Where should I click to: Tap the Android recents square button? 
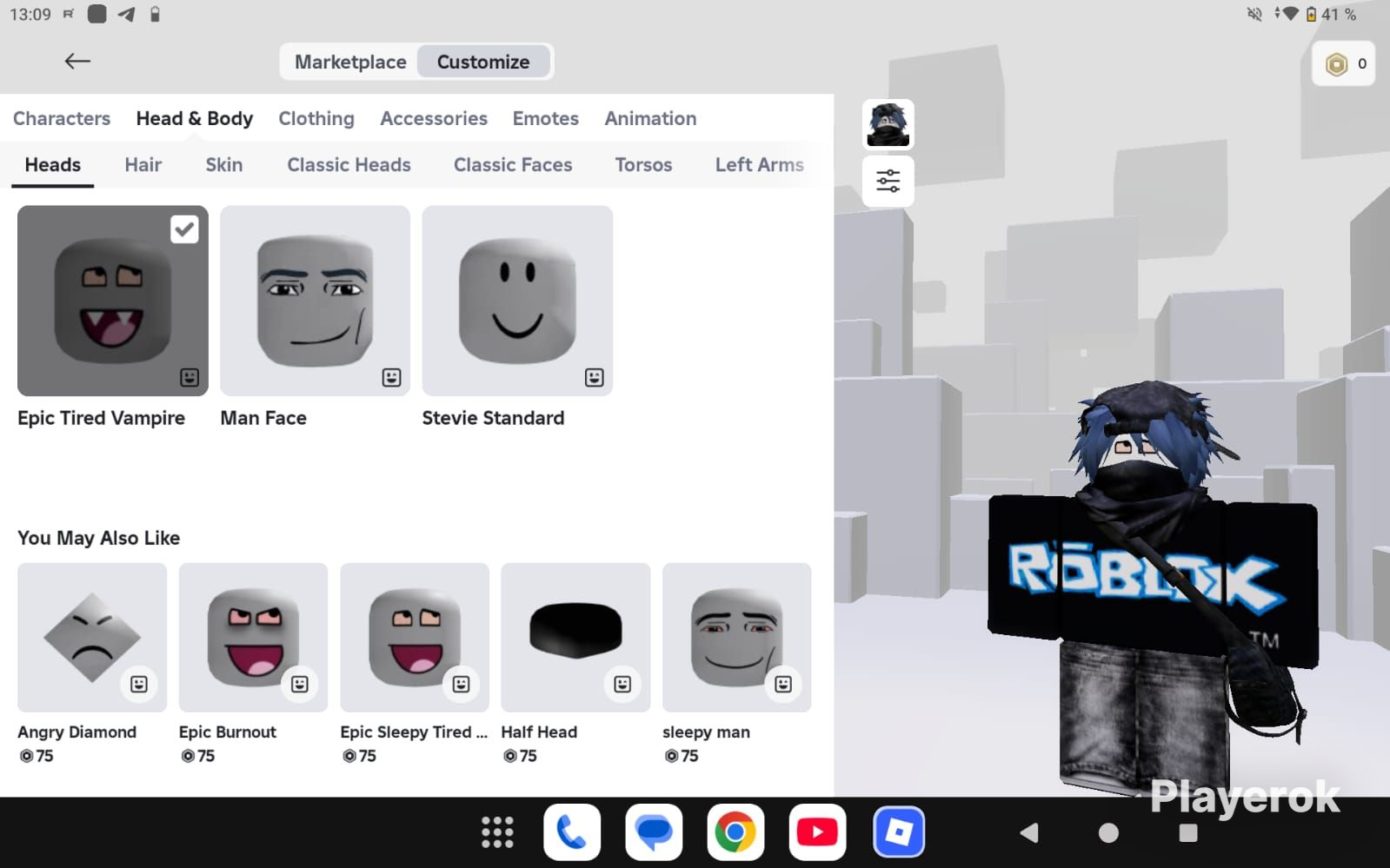pyautogui.click(x=1188, y=833)
